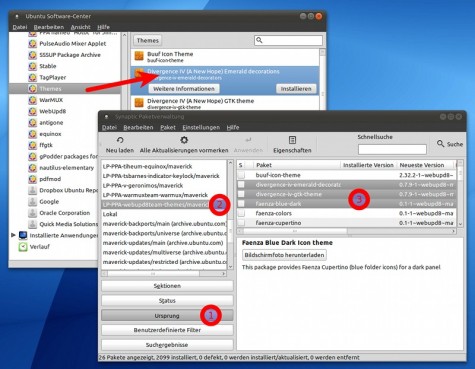Mark the faenza-blue-dark checkbox
The width and height of the screenshot is (475, 369).
[x=241, y=203]
